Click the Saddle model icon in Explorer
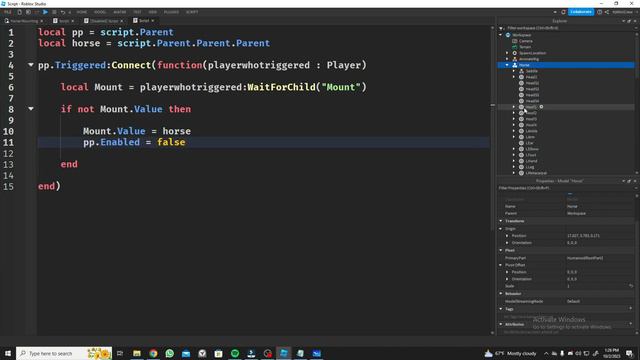The image size is (640, 360). (x=521, y=71)
